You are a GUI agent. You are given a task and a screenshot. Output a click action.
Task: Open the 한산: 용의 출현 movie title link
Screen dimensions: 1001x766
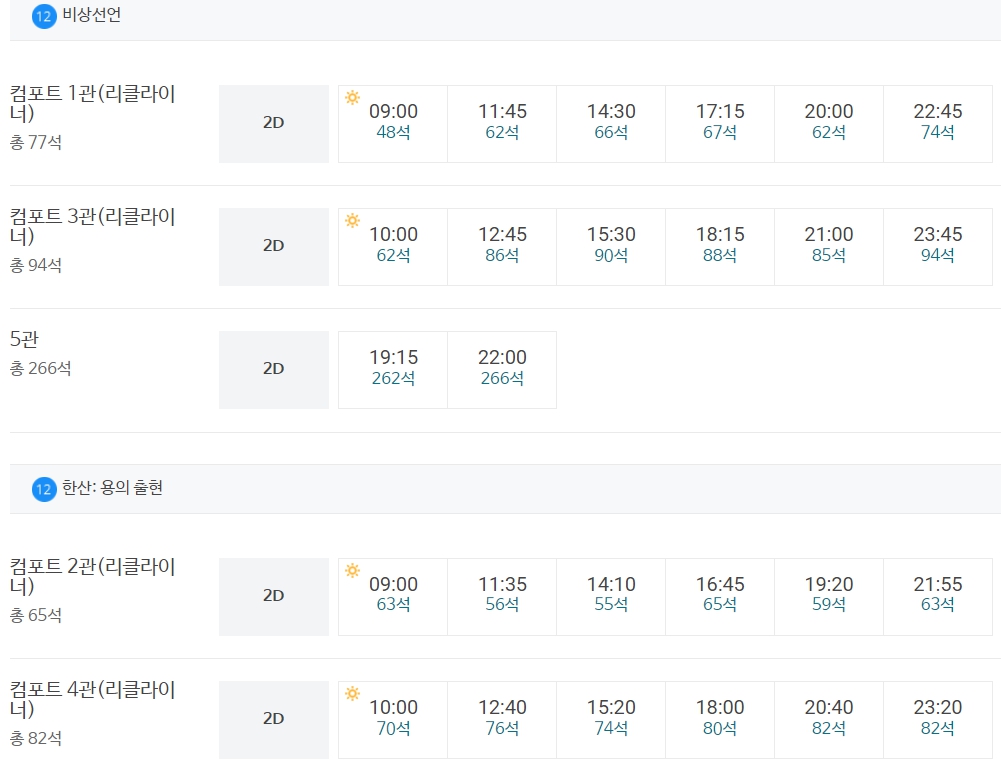[x=112, y=488]
